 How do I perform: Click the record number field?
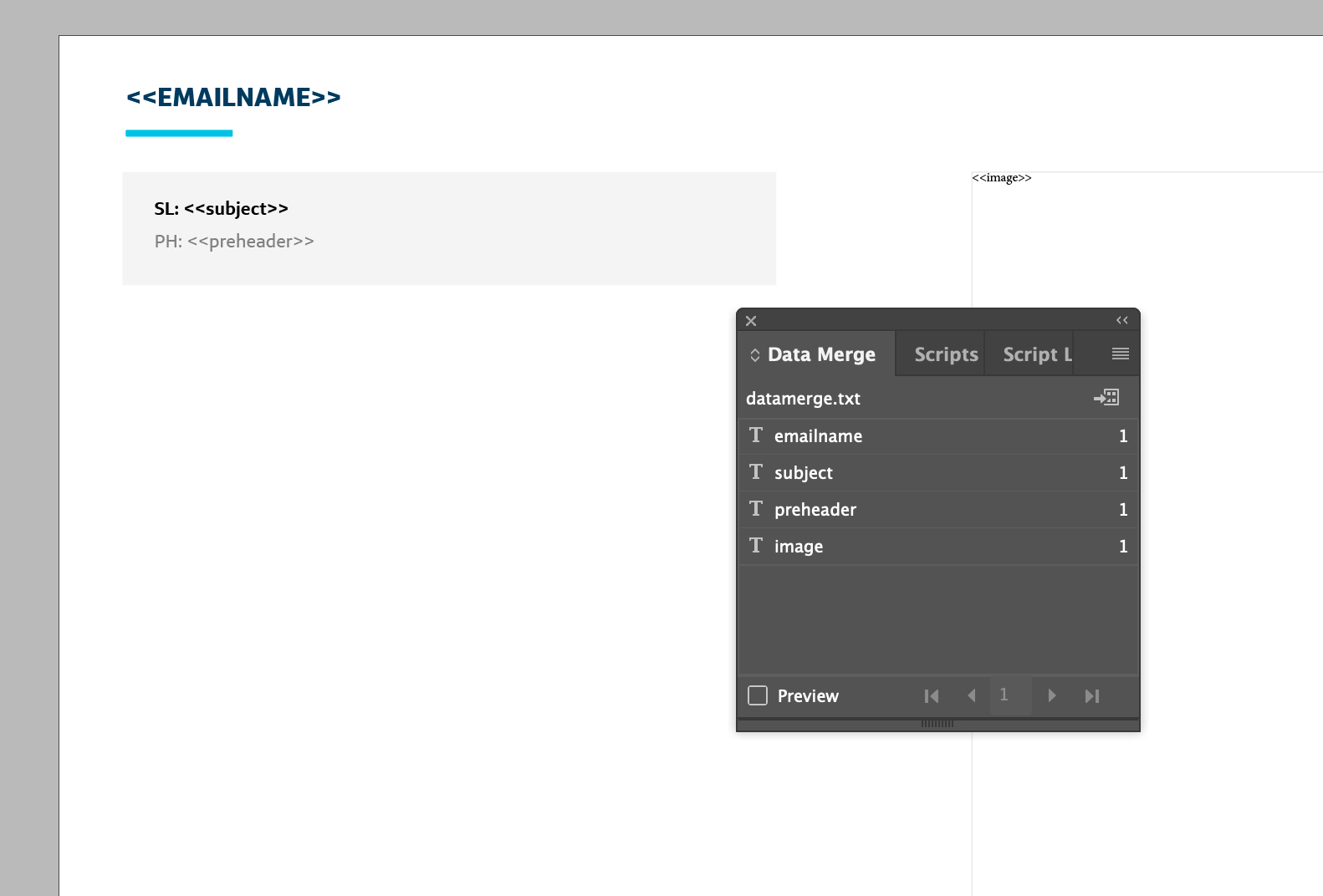point(1010,695)
